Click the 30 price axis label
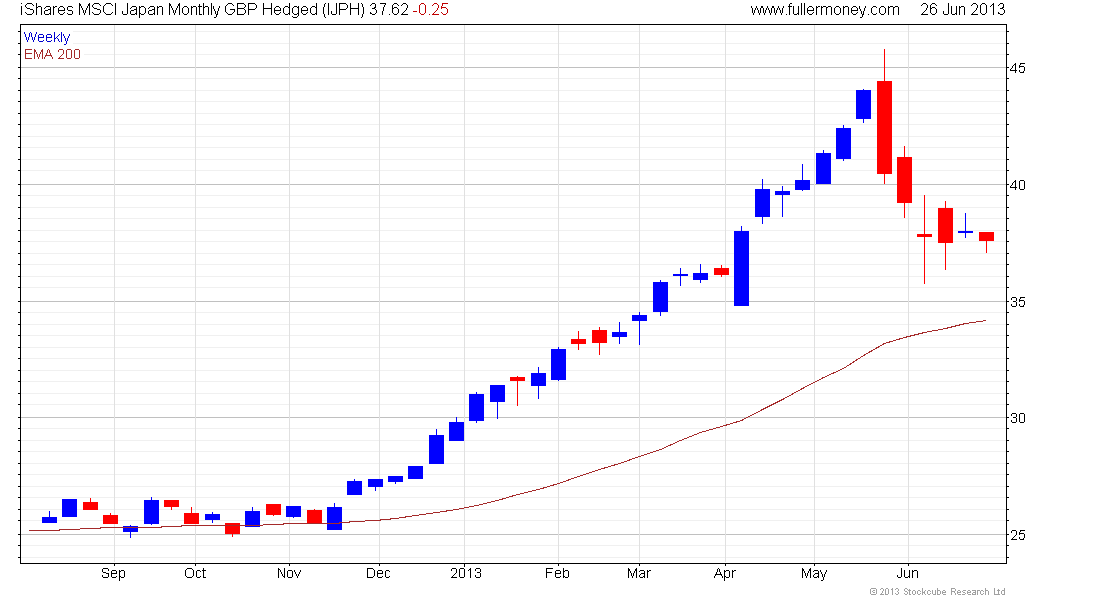Screen dimensions: 1100x600 1017,418
